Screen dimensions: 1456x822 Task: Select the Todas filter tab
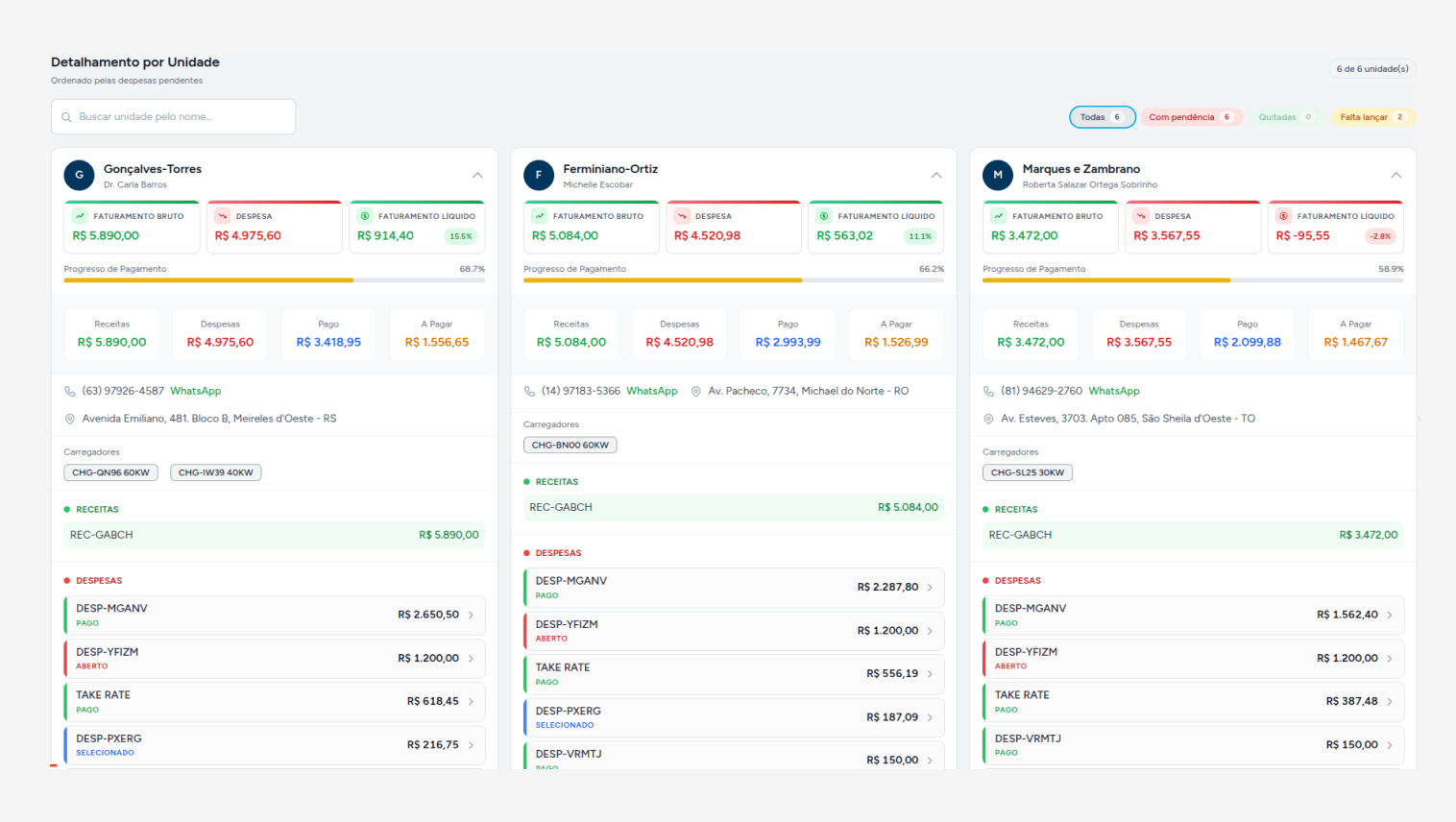pyautogui.click(x=1103, y=117)
